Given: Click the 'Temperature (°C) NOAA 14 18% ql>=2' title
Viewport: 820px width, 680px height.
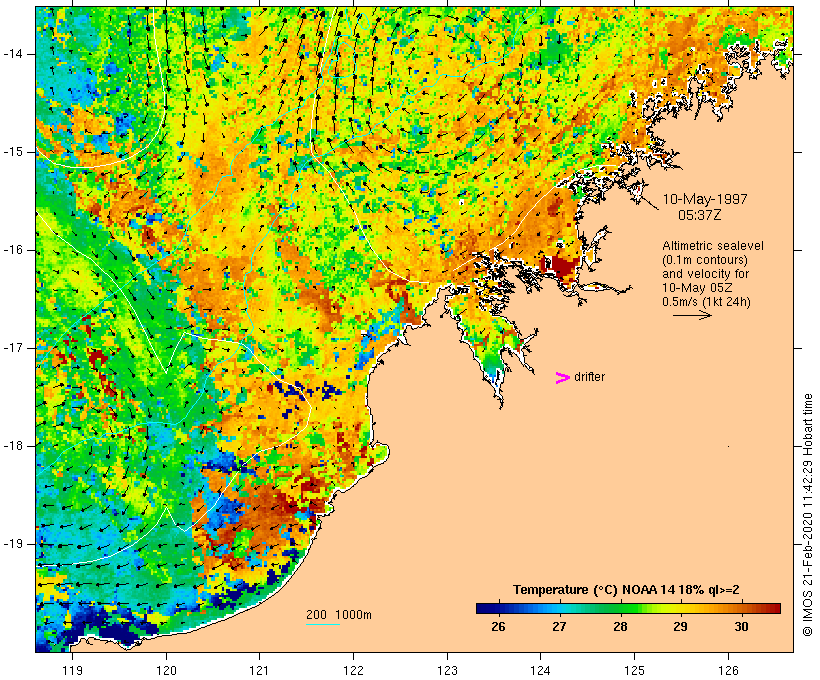Looking at the screenshot, I should point(626,590).
